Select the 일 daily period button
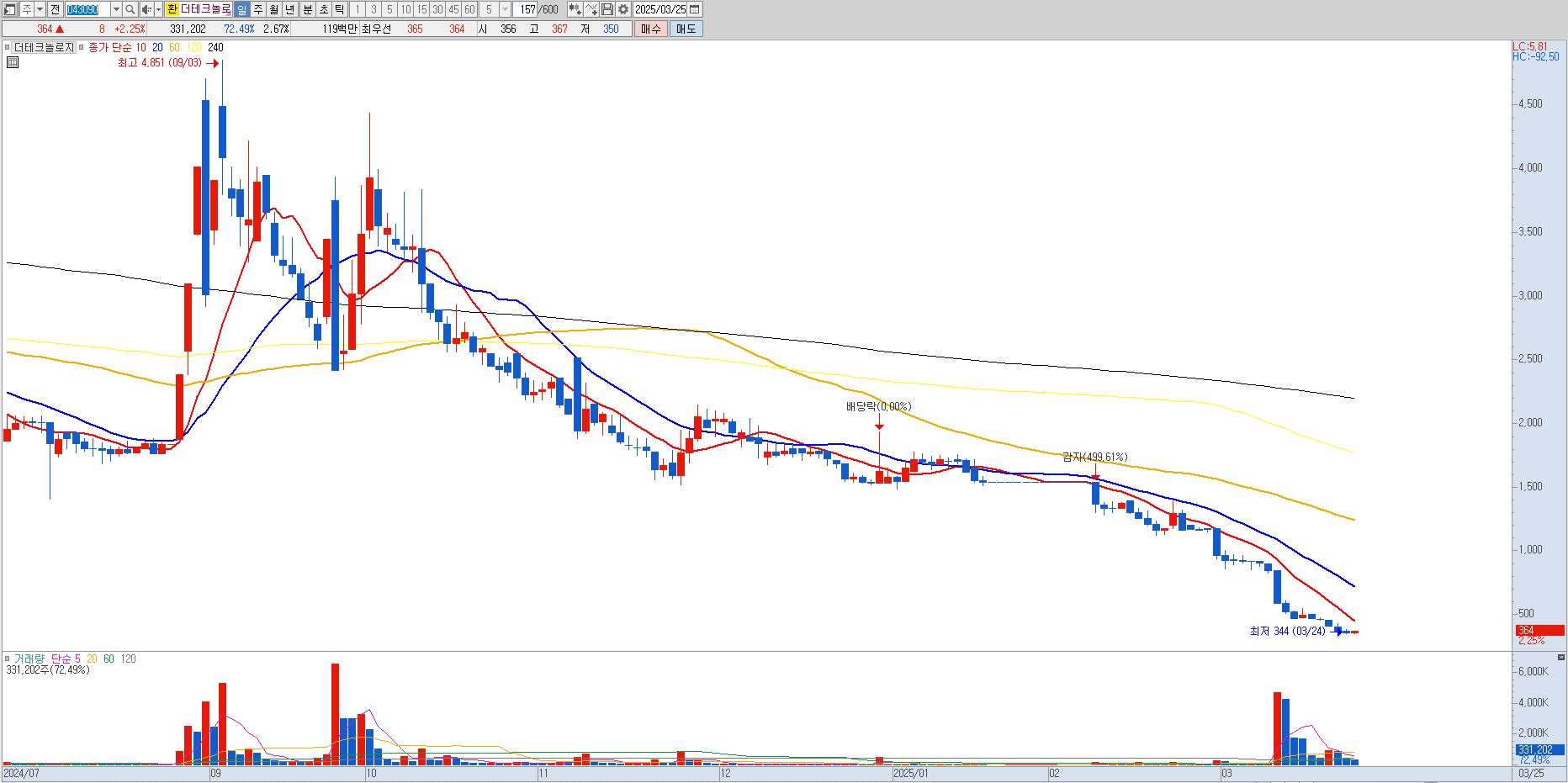 [x=242, y=9]
